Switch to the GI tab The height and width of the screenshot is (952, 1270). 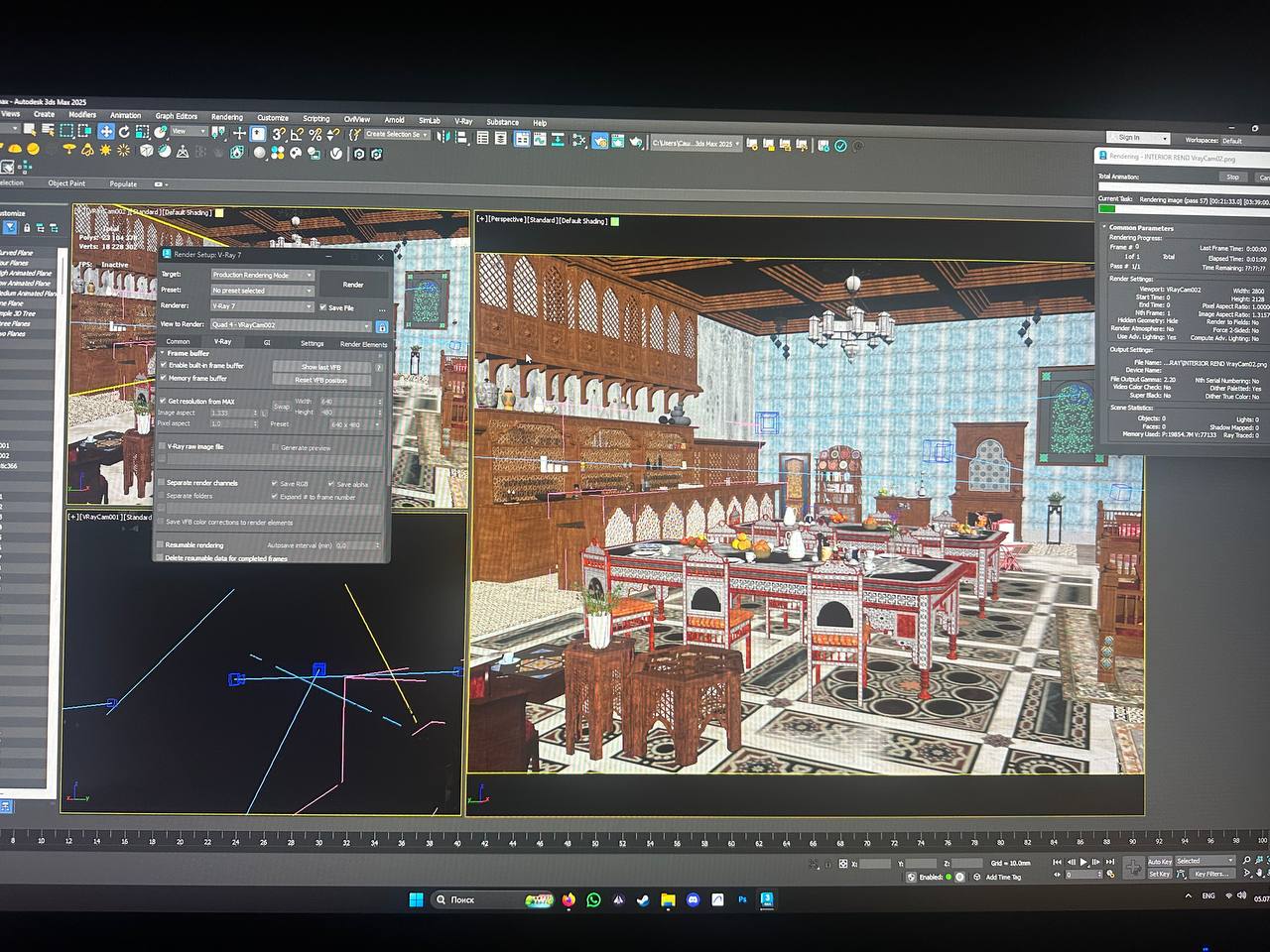(x=267, y=342)
